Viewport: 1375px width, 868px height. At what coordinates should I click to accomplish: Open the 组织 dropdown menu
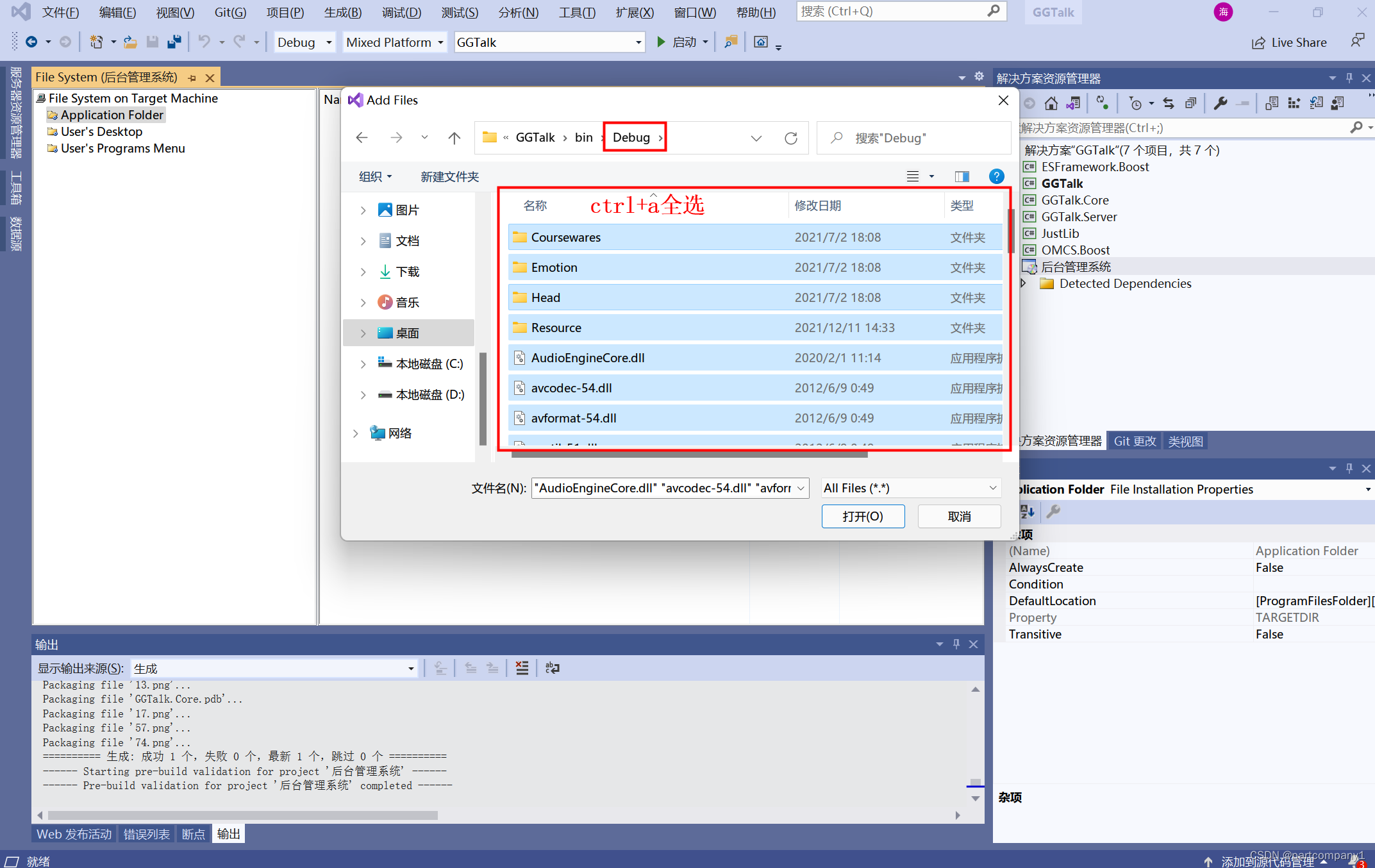pyautogui.click(x=376, y=177)
